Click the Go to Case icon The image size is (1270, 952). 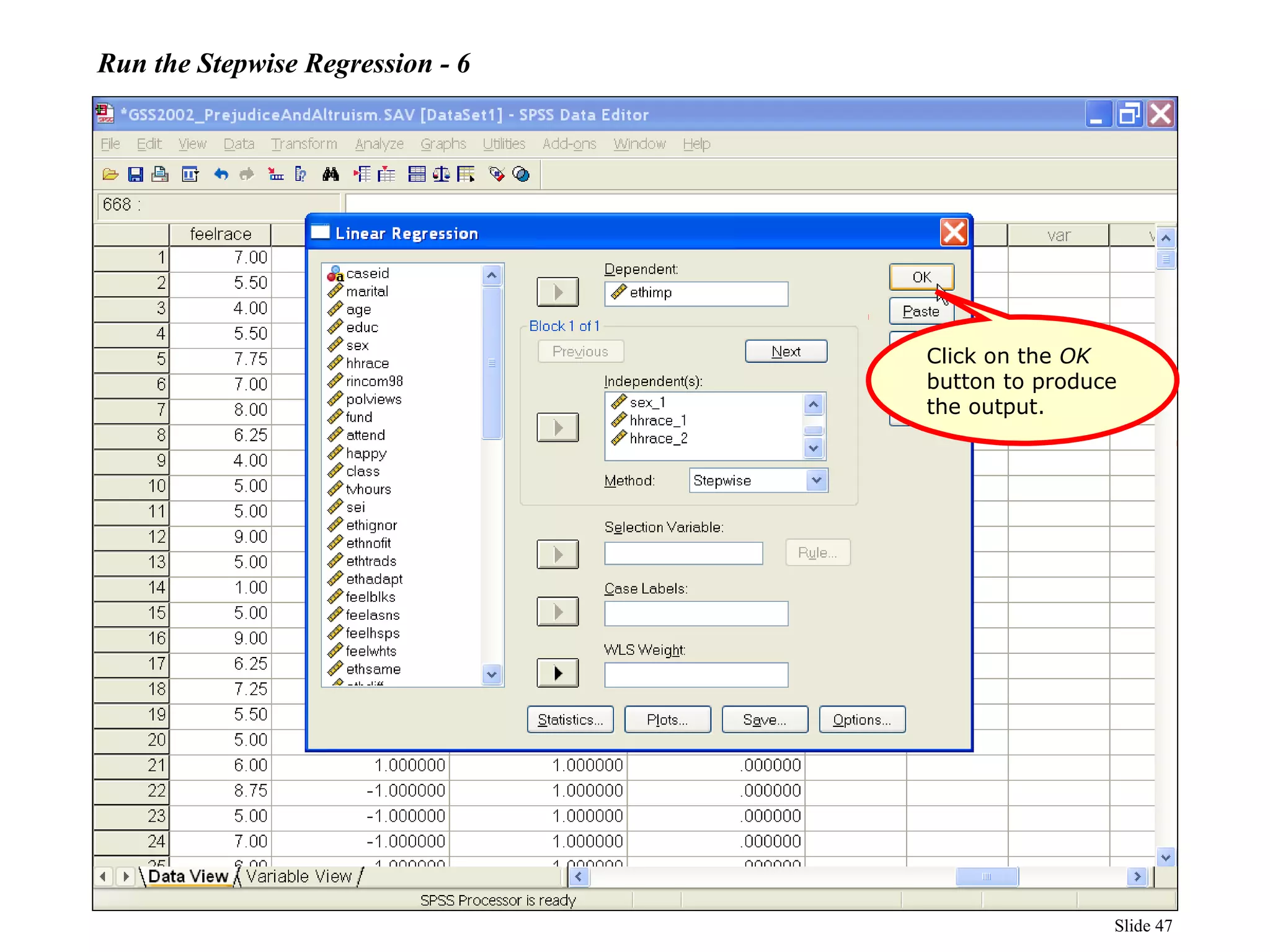coord(276,175)
